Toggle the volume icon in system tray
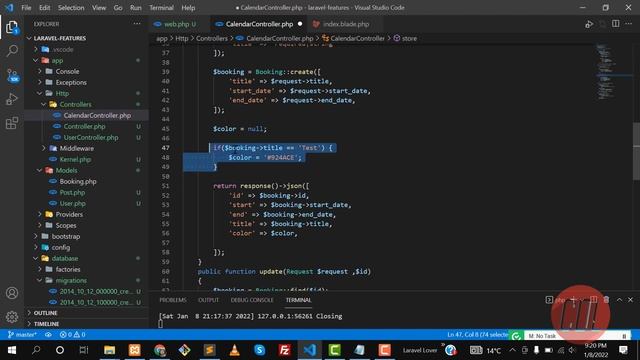This screenshot has height=360, width=640. pyautogui.click(x=573, y=350)
